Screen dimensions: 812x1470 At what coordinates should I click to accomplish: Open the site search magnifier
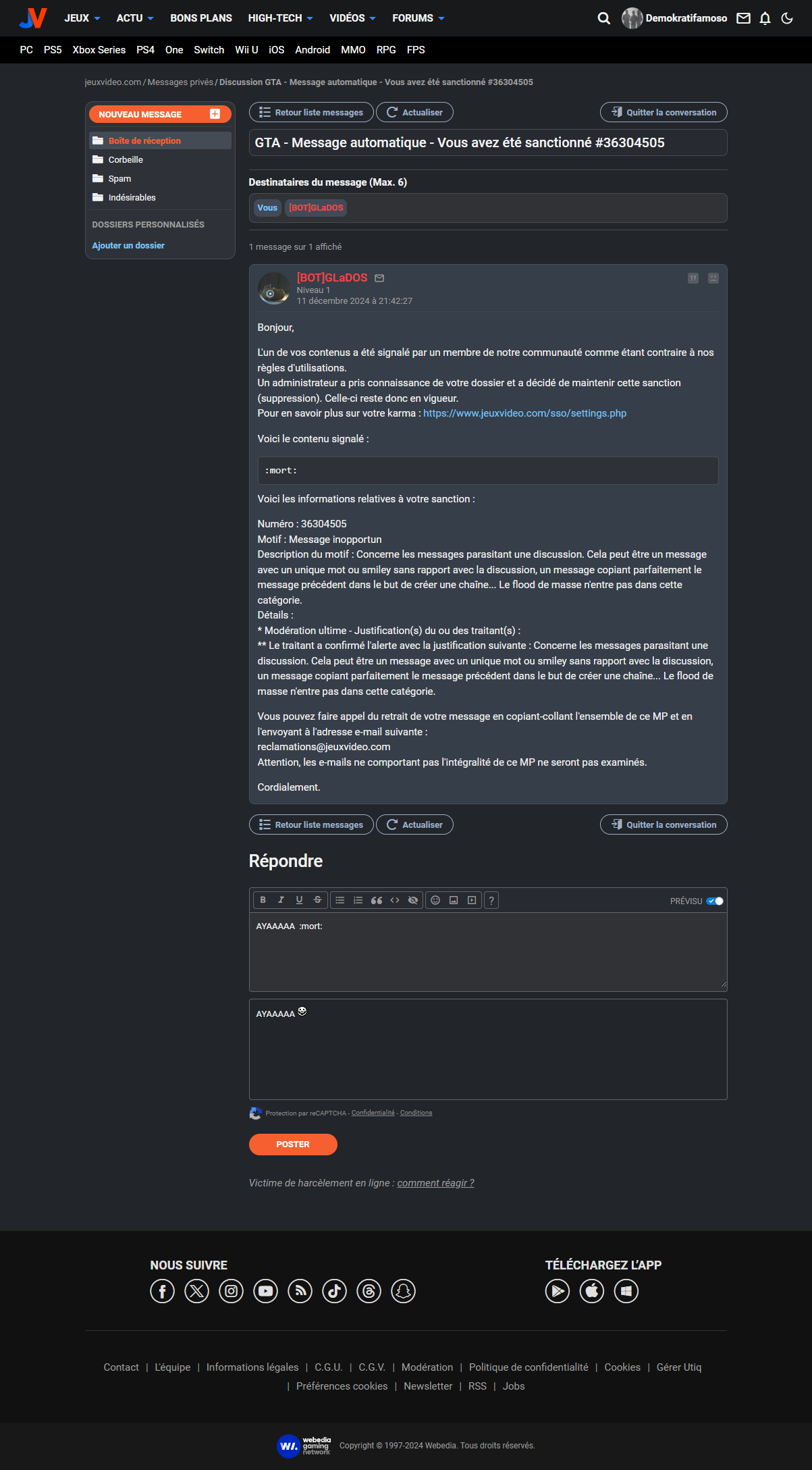603,18
